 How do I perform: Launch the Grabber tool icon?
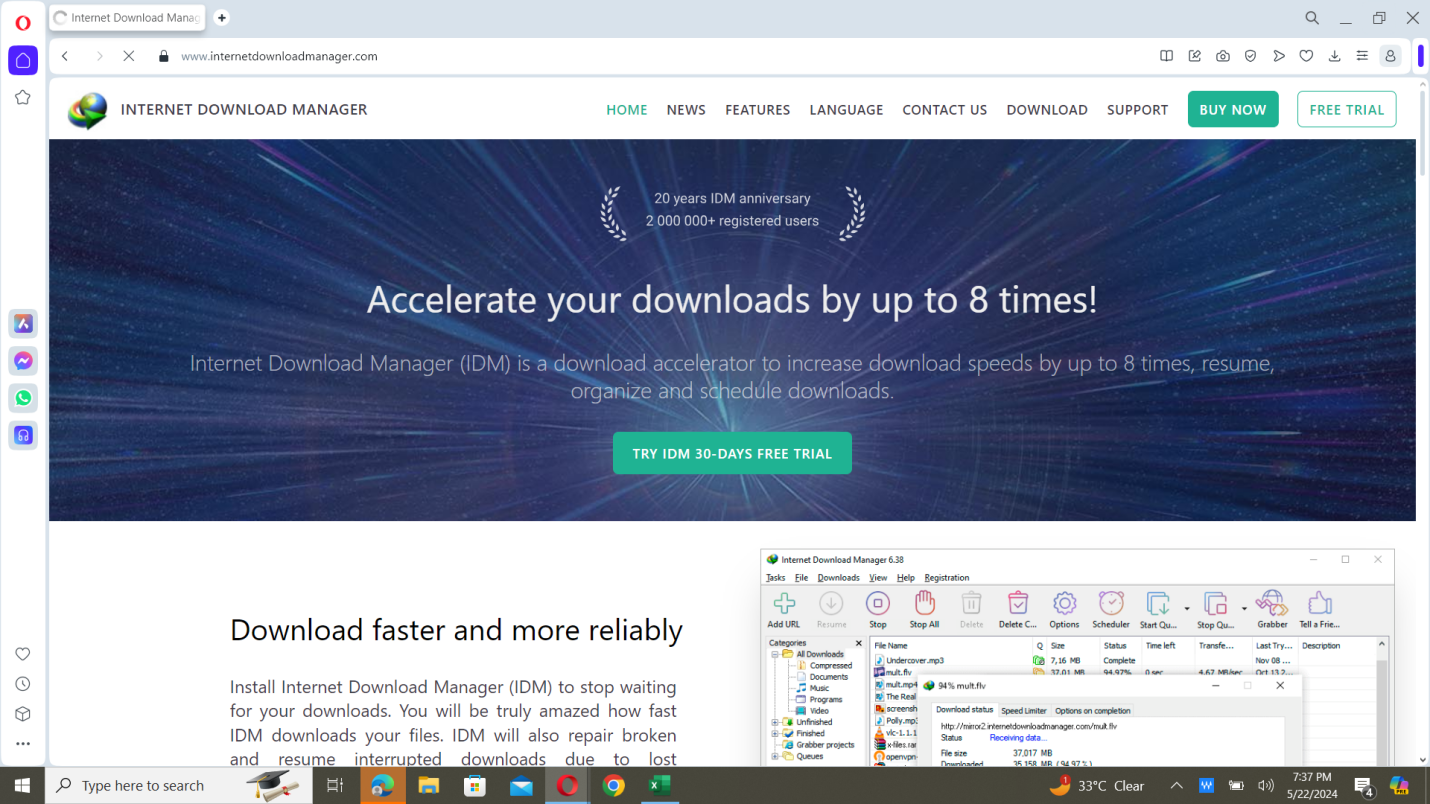(x=1271, y=603)
